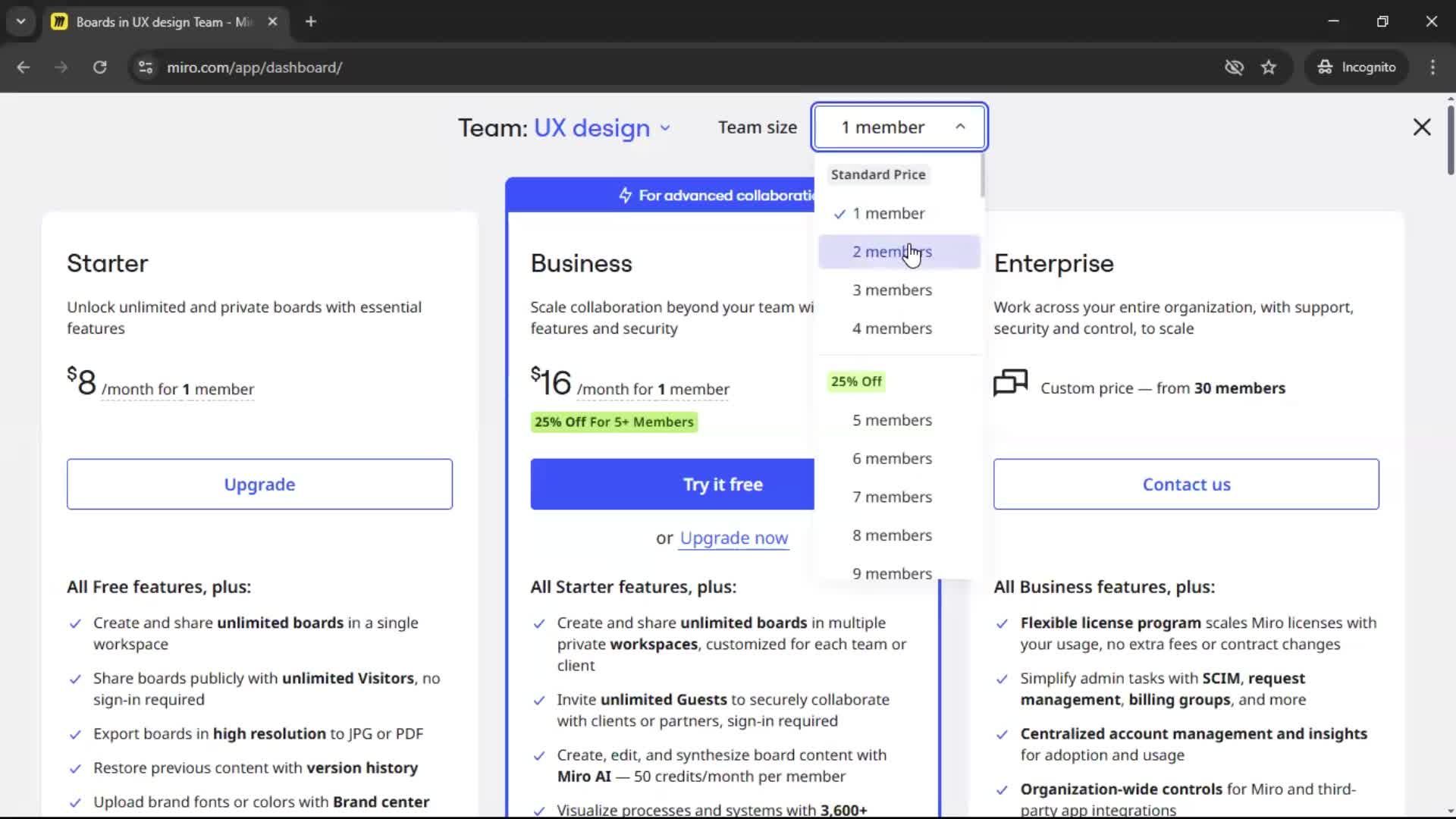Click the Standard Price group label
Screen dimensions: 1456x819
point(878,174)
